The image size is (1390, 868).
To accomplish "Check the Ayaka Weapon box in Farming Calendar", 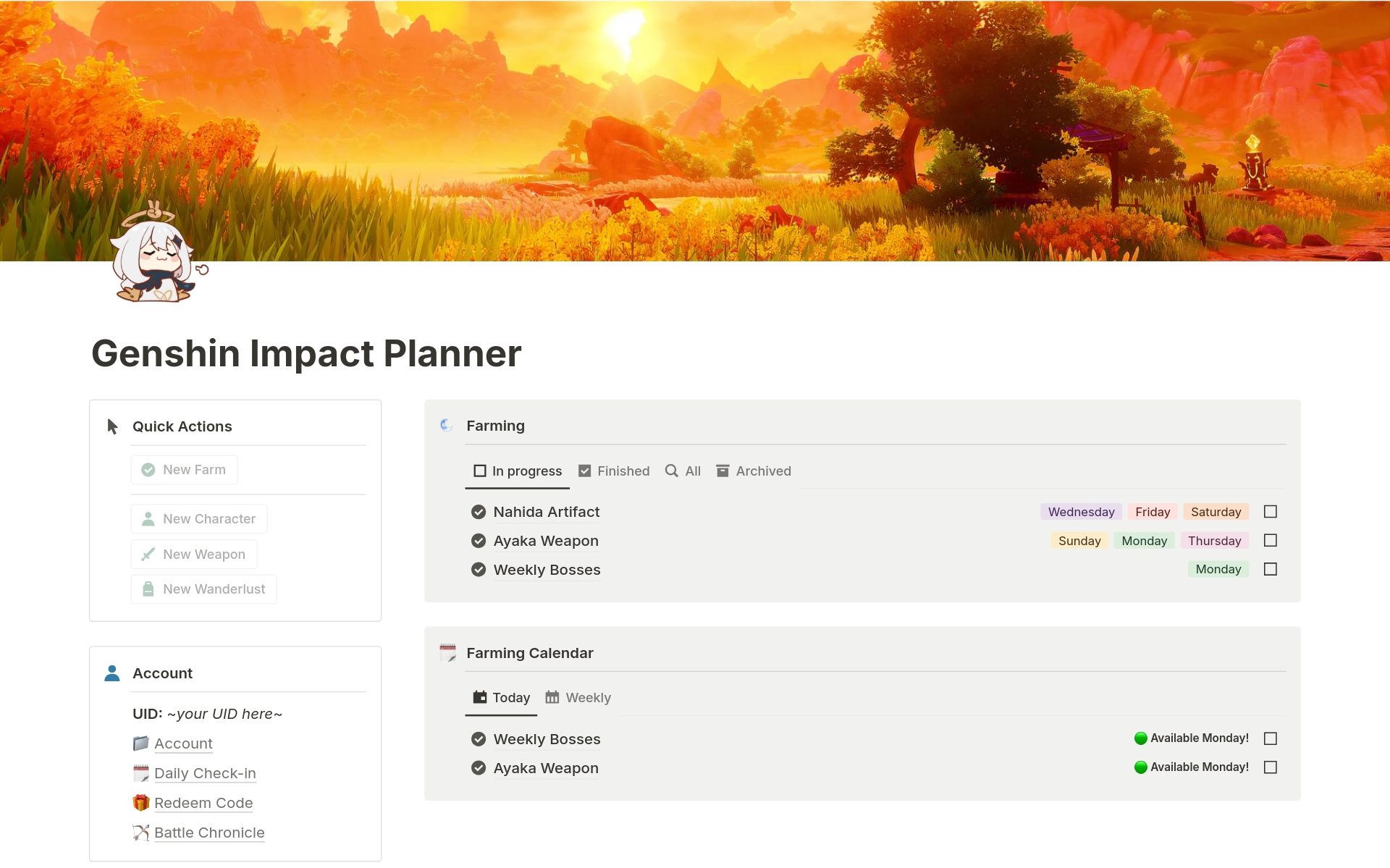I will tap(1271, 767).
